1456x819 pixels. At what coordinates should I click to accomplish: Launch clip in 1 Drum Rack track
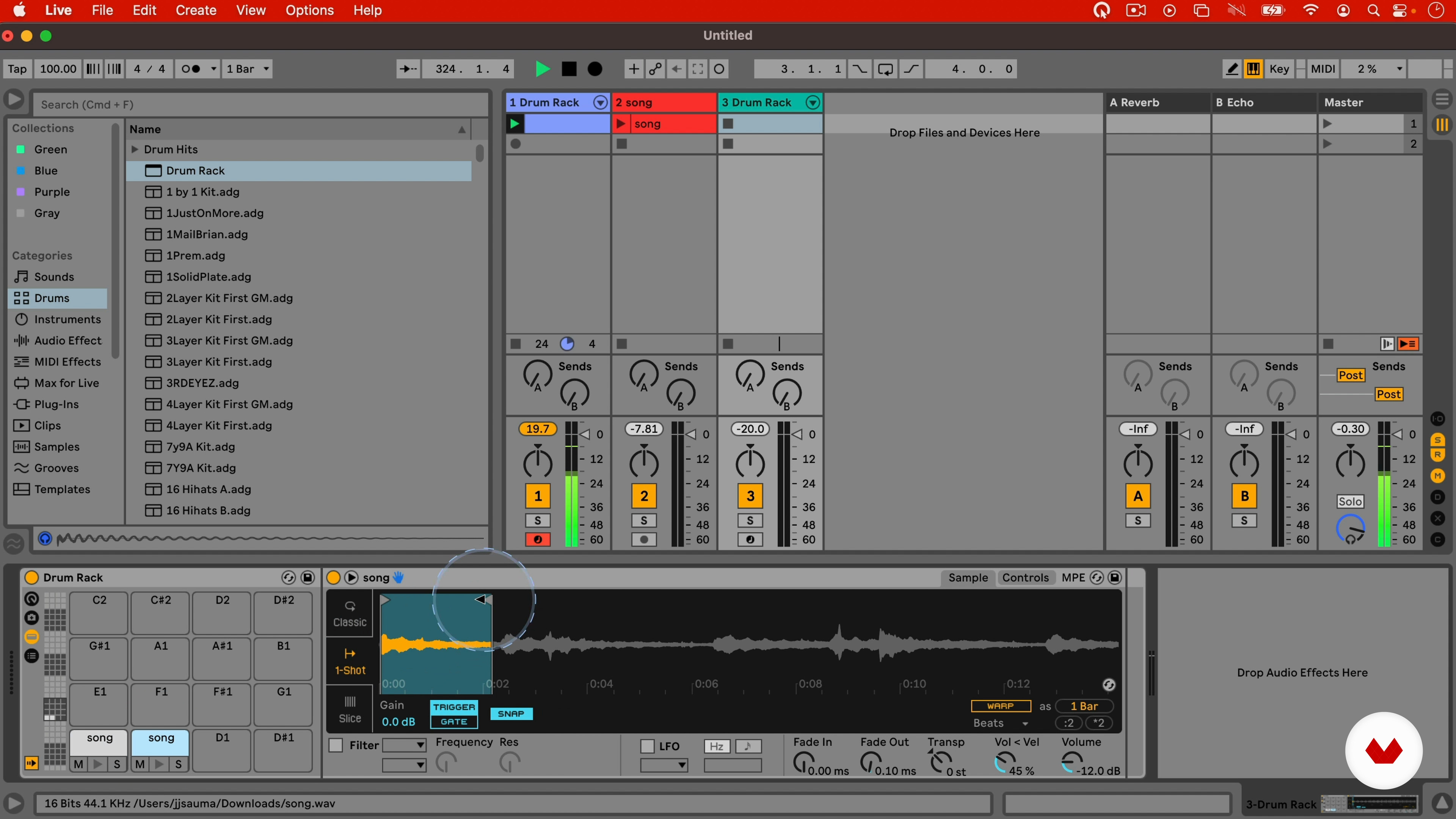tap(515, 123)
